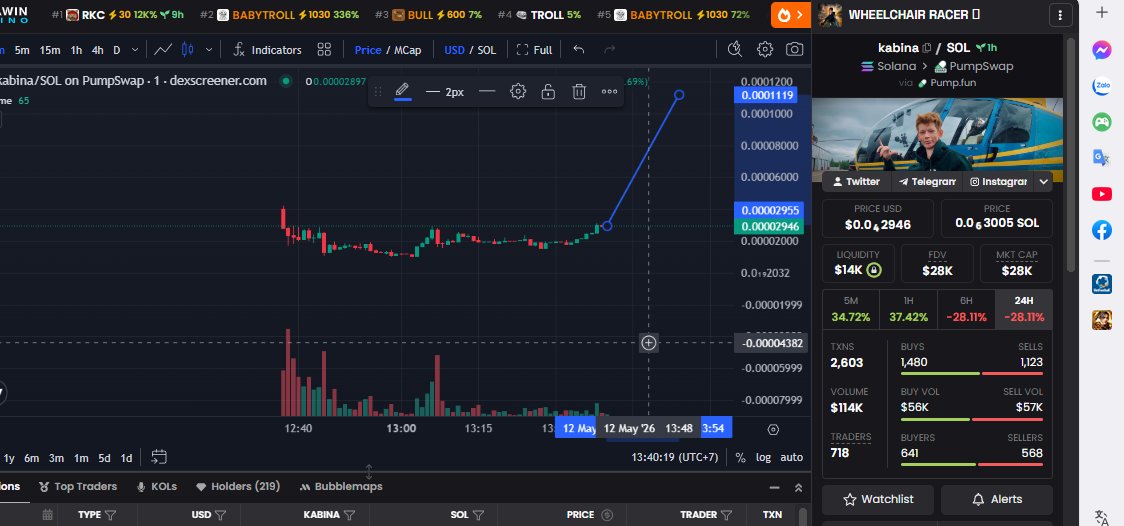The image size is (1124, 526).
Task: Toggle PRICE column currency icon
Action: point(607,515)
